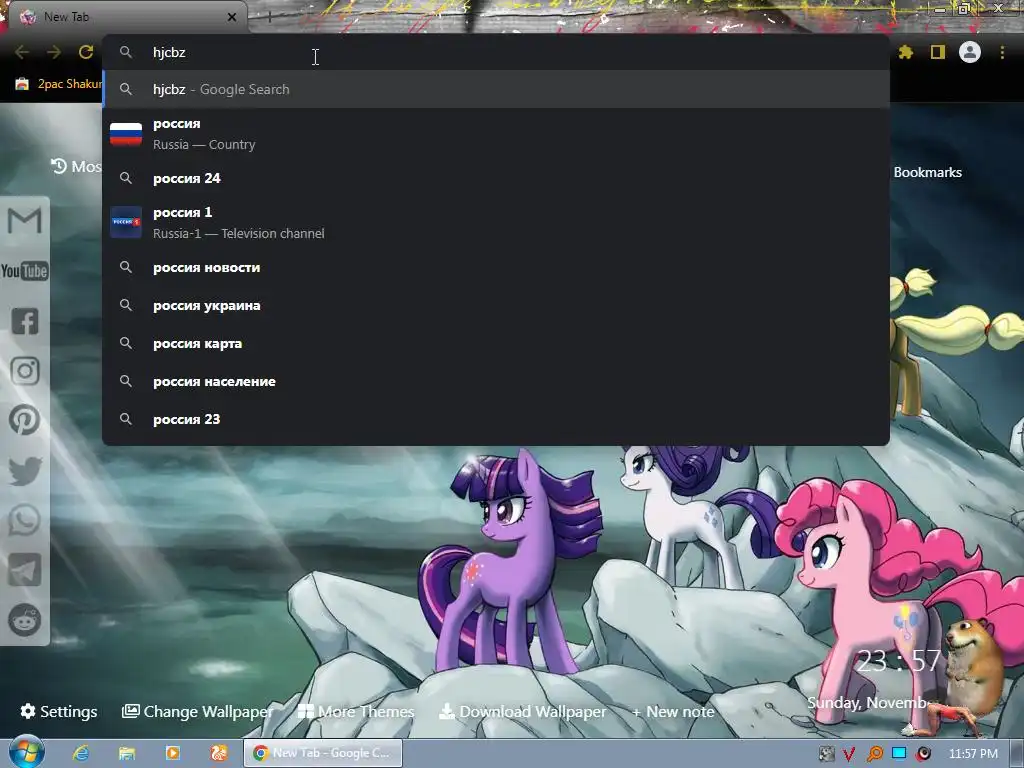Open the new tab plus button
The height and width of the screenshot is (768, 1024).
click(x=269, y=18)
